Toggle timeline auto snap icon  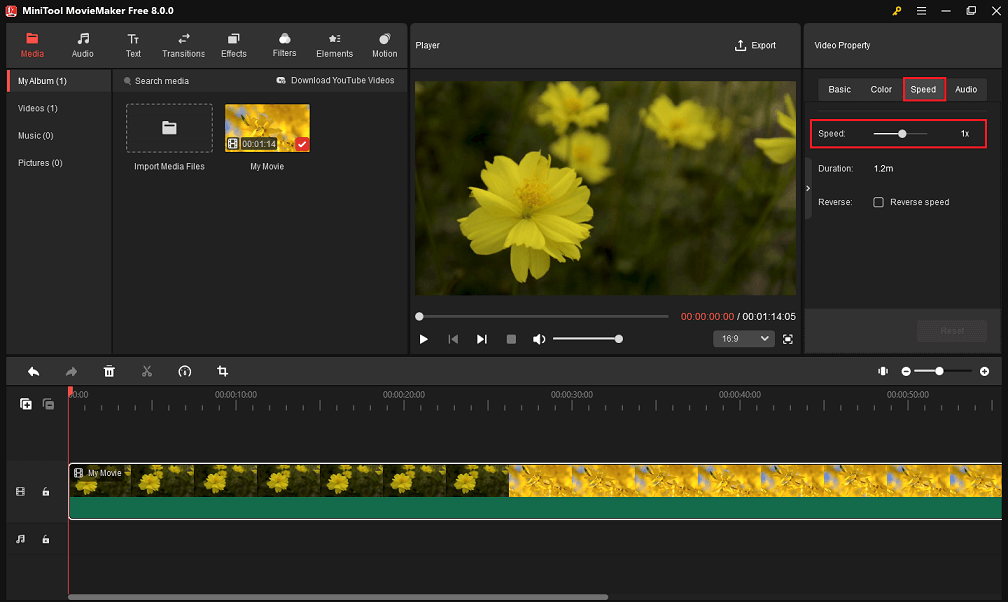(x=883, y=372)
